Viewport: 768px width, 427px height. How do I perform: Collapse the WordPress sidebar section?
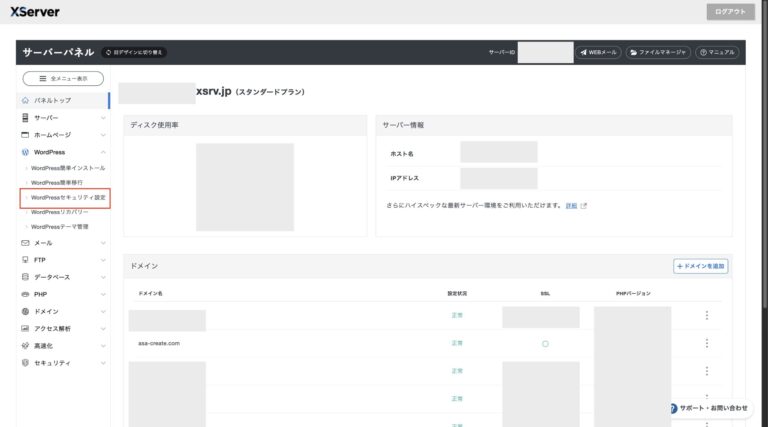103,152
